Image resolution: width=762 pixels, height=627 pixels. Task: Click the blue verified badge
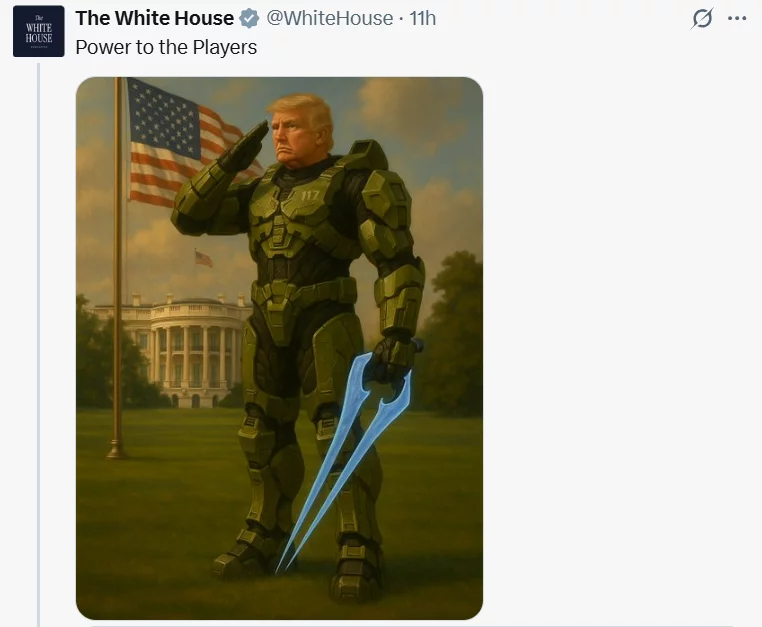249,18
